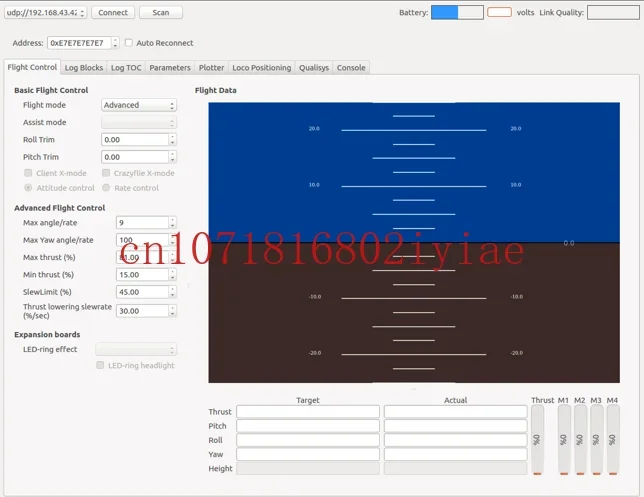644x497 pixels.
Task: Click the Thrust lowering slewrate field
Action: coord(142,311)
